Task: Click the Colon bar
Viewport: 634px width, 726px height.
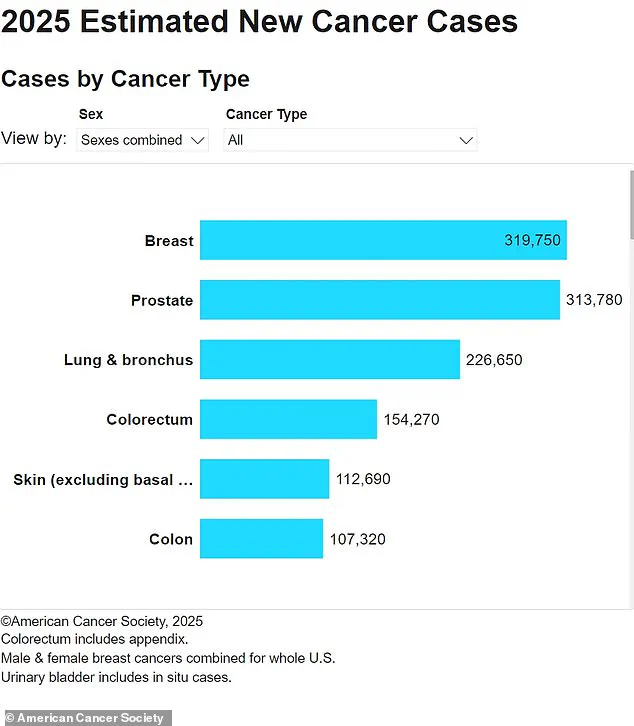Action: [261, 539]
